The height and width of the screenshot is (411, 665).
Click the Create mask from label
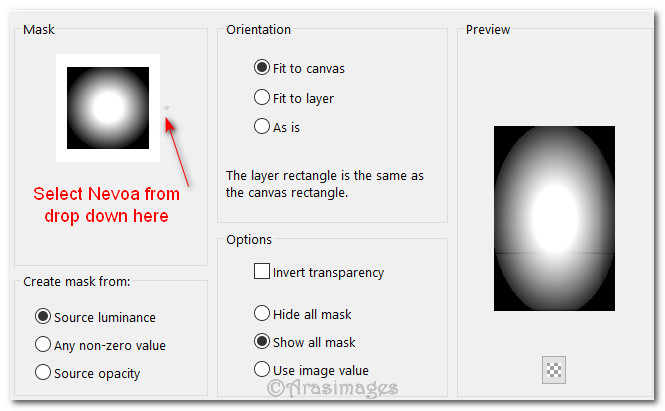[77, 282]
